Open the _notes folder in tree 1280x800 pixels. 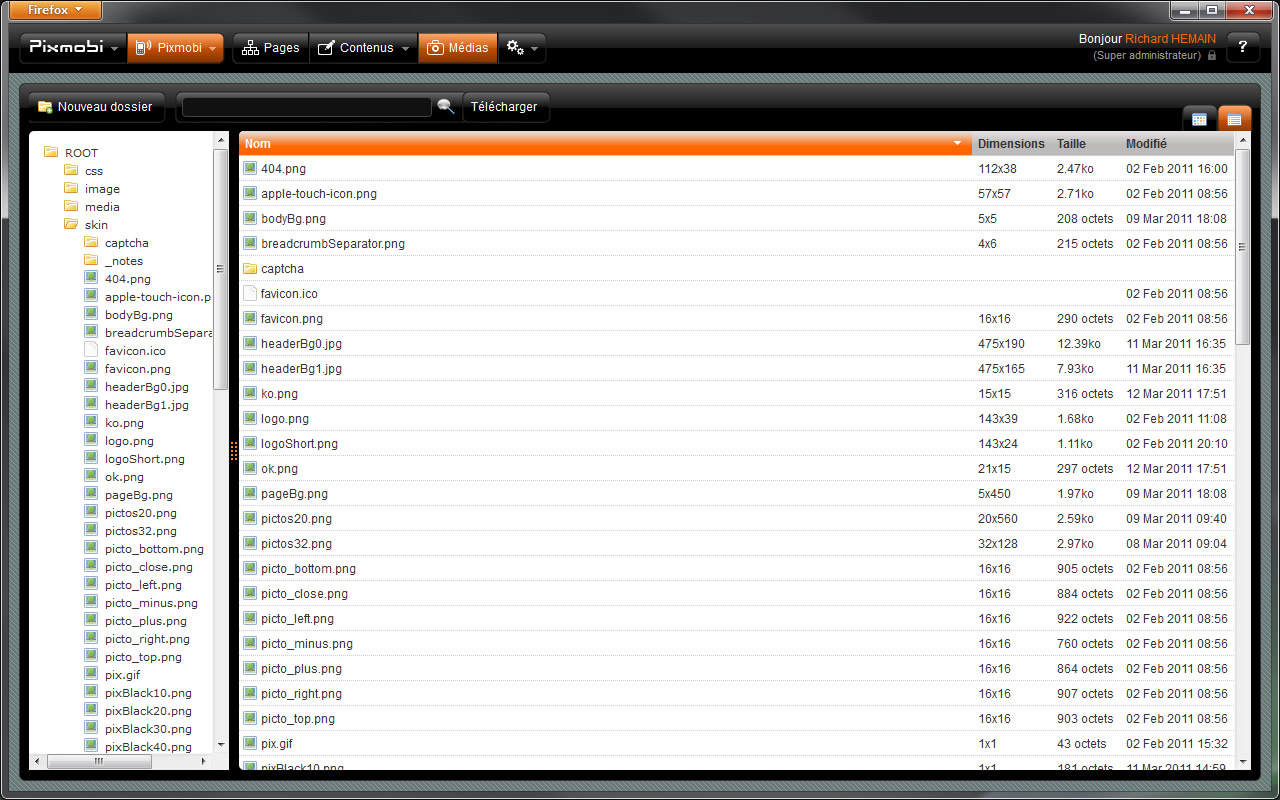(123, 261)
